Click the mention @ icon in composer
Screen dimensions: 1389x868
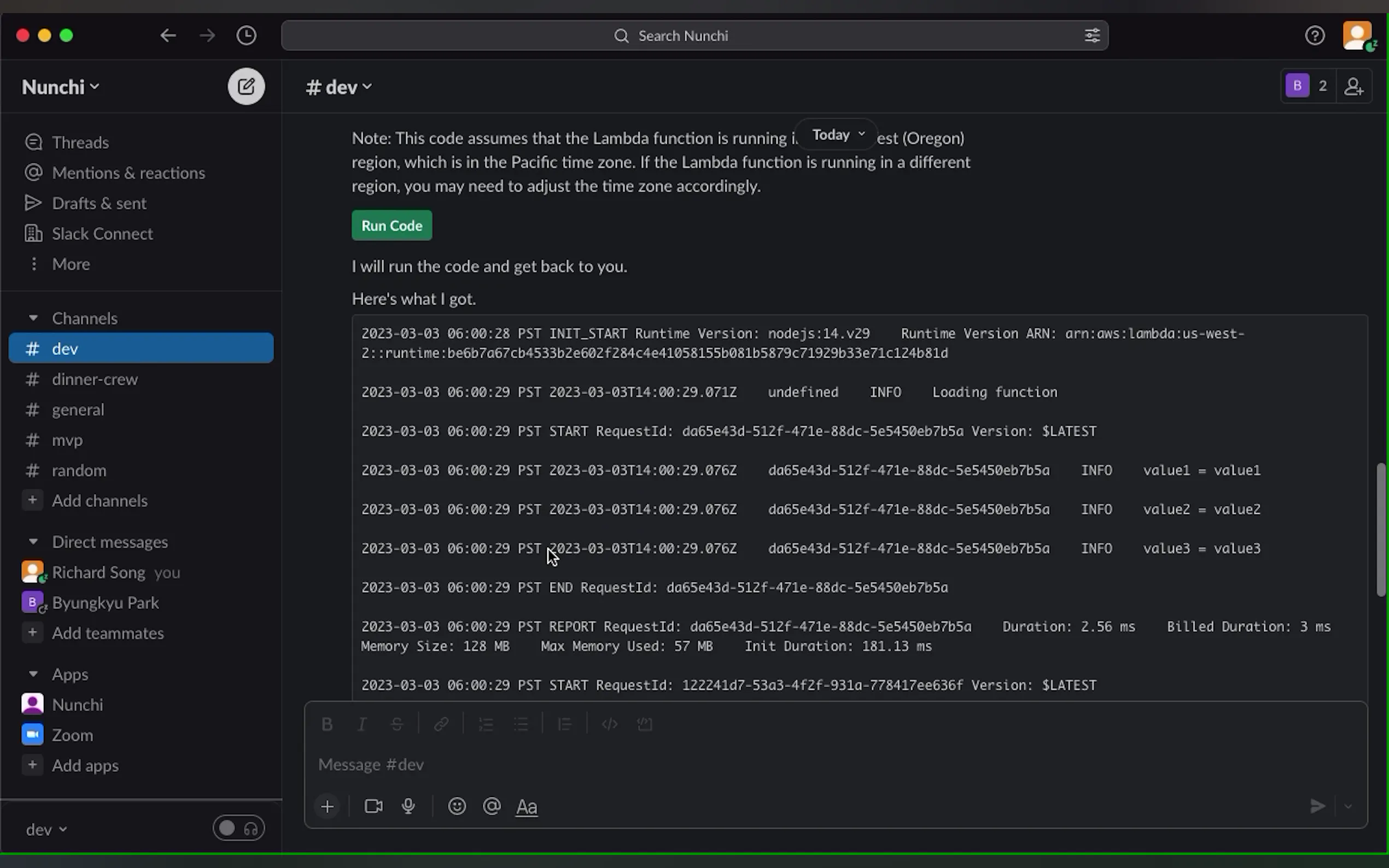(x=492, y=807)
